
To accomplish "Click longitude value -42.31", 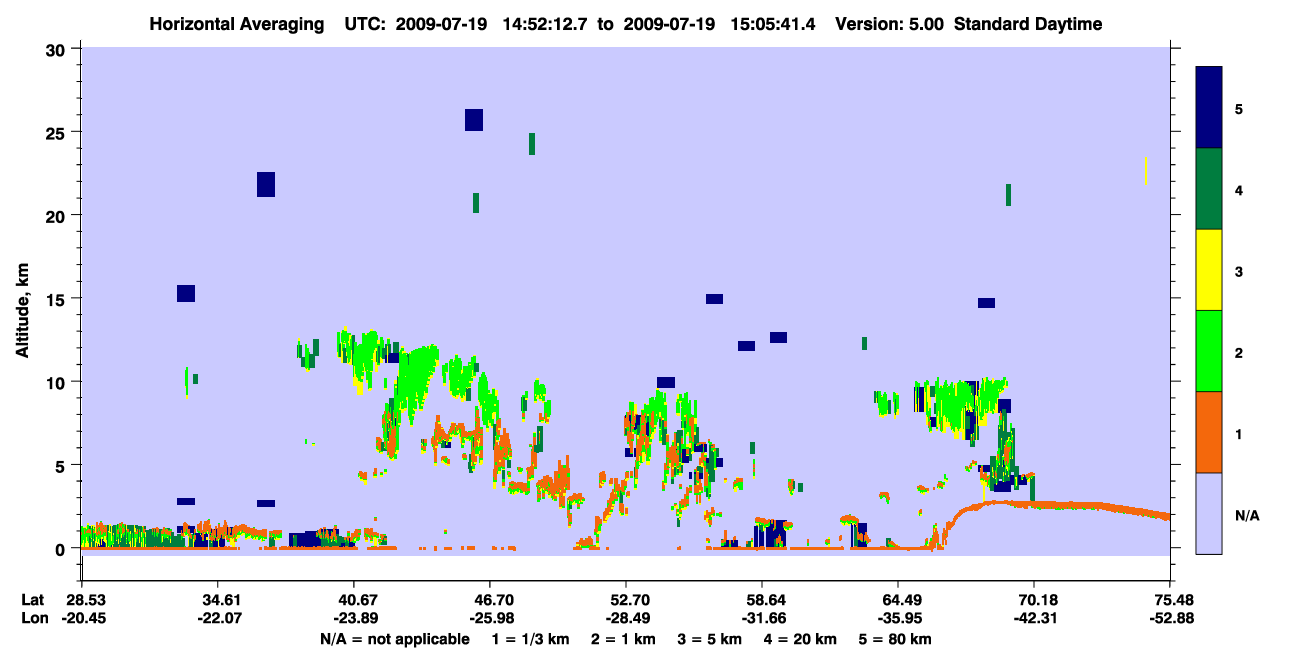I will click(x=1034, y=618).
